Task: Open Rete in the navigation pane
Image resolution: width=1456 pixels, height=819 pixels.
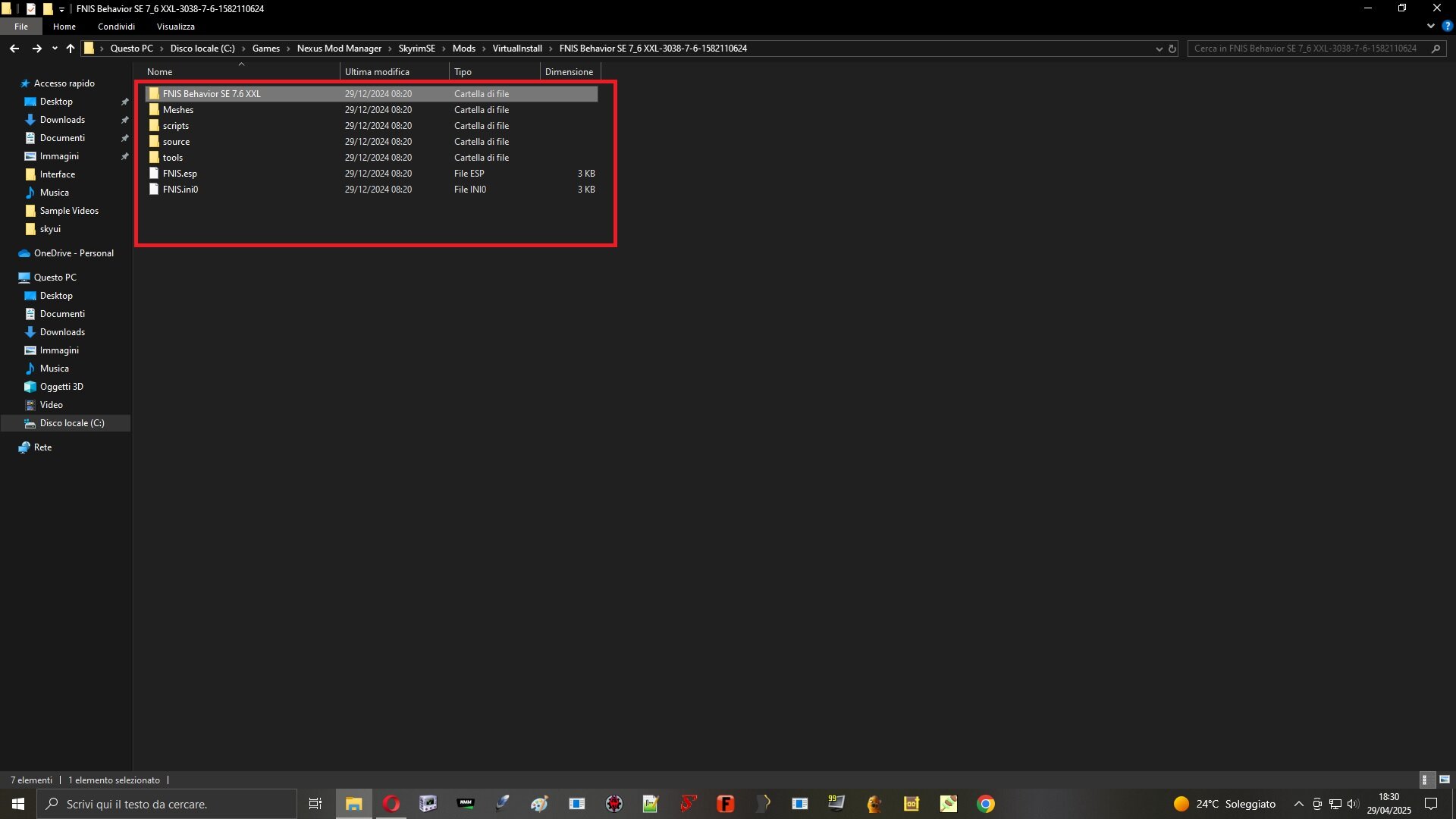Action: pyautogui.click(x=42, y=447)
